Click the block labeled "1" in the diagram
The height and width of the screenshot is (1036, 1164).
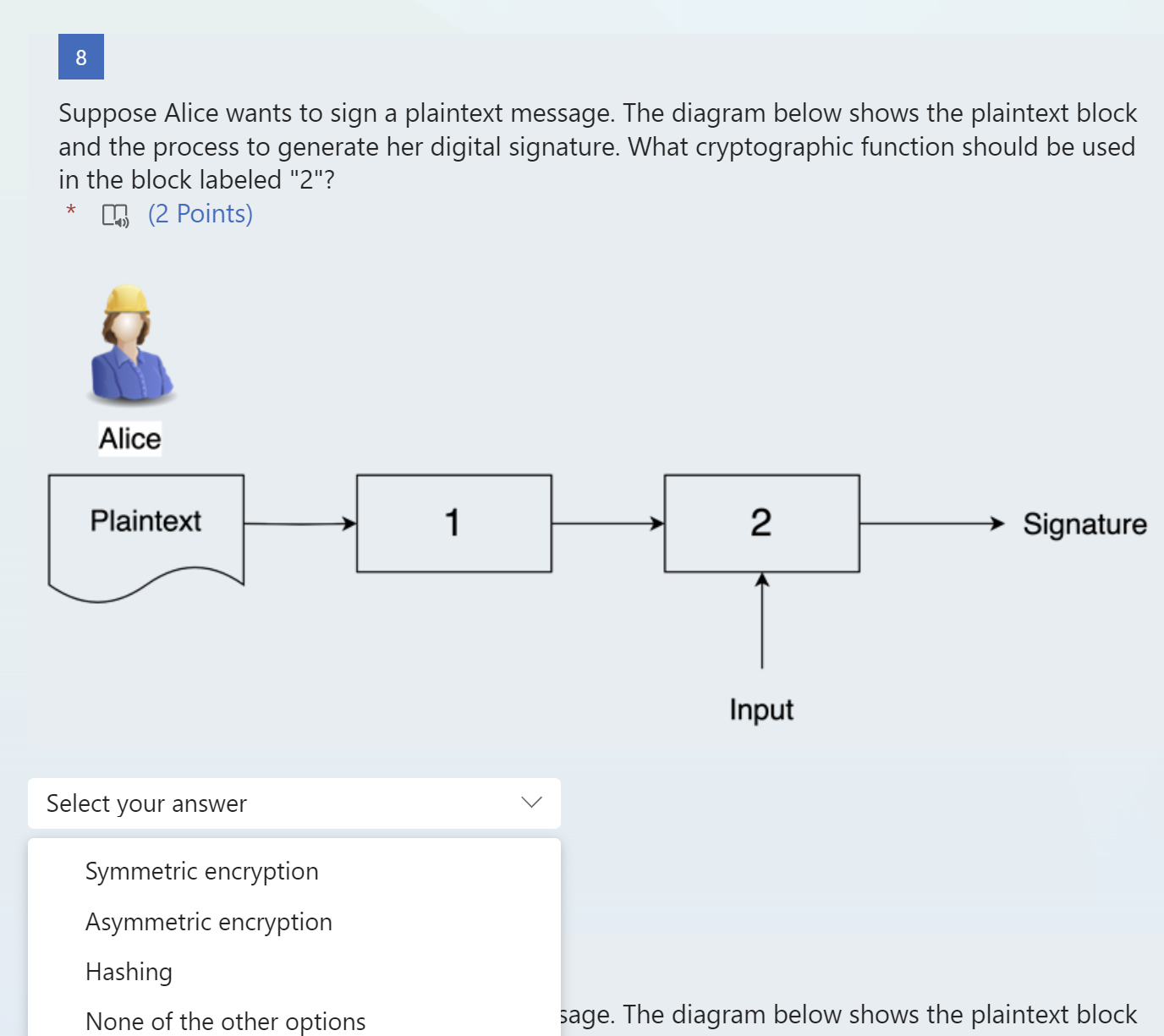[x=453, y=523]
